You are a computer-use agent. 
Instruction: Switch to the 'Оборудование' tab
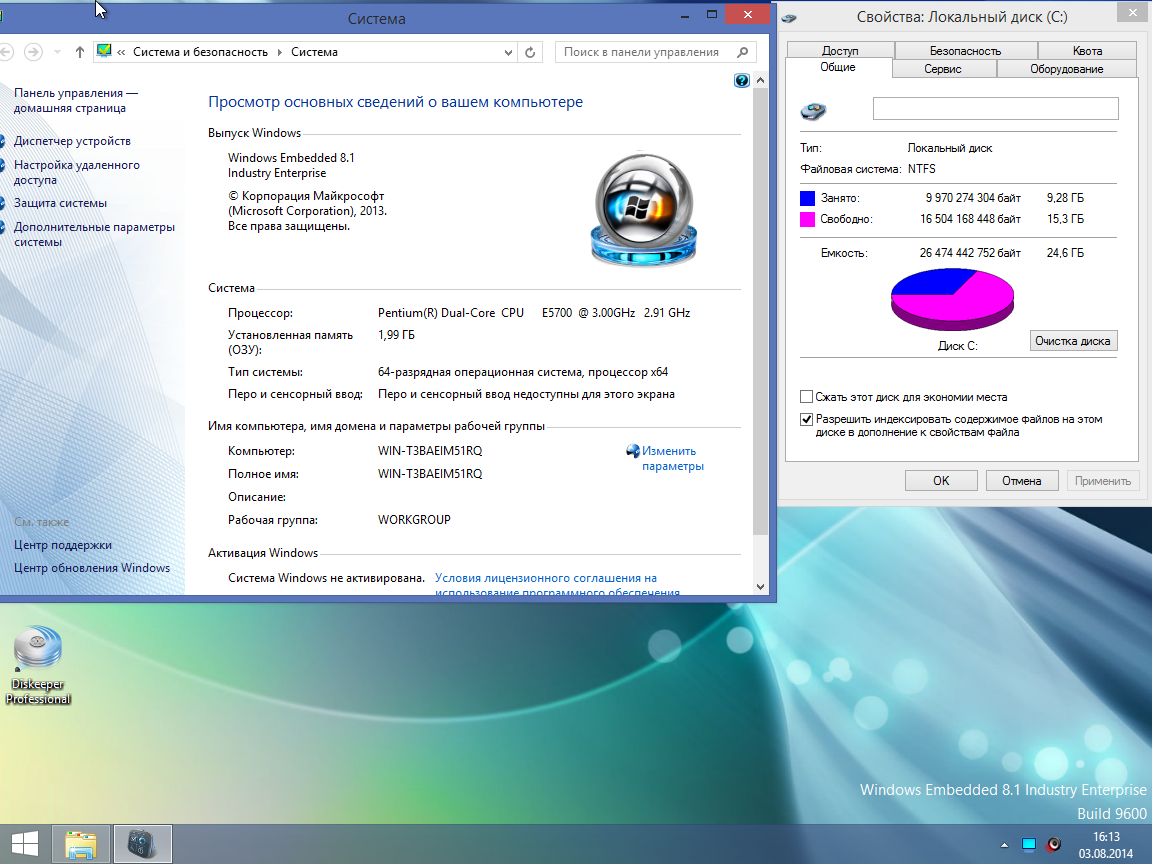(1067, 69)
